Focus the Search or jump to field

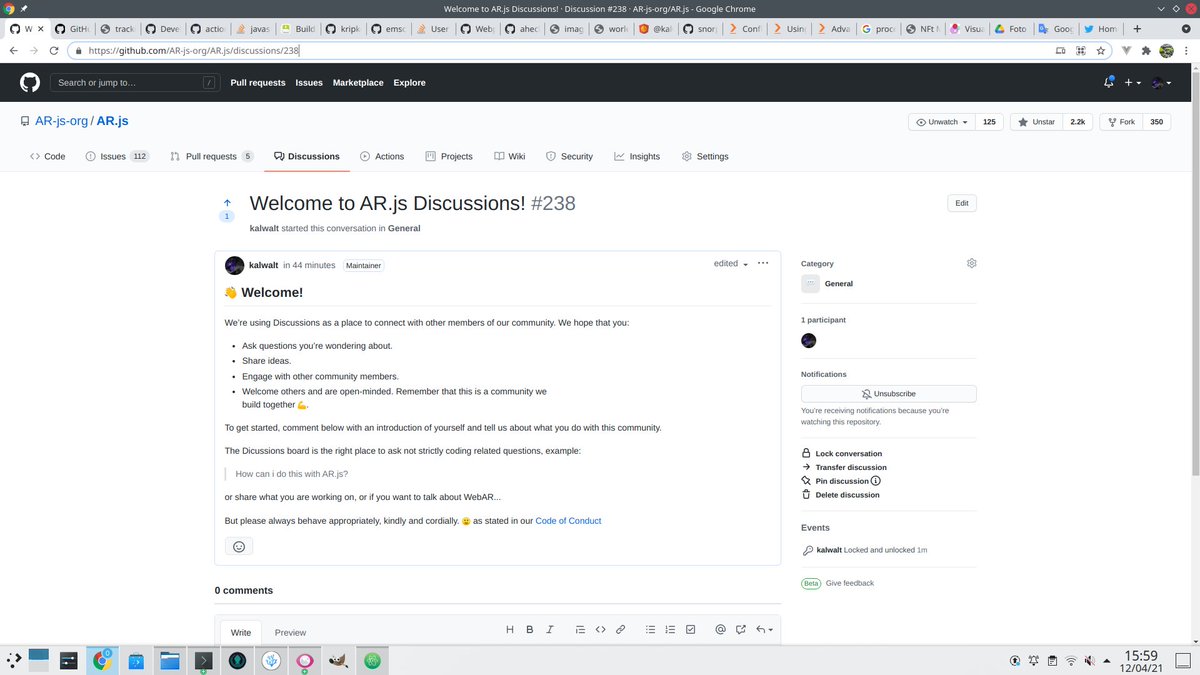click(x=134, y=83)
